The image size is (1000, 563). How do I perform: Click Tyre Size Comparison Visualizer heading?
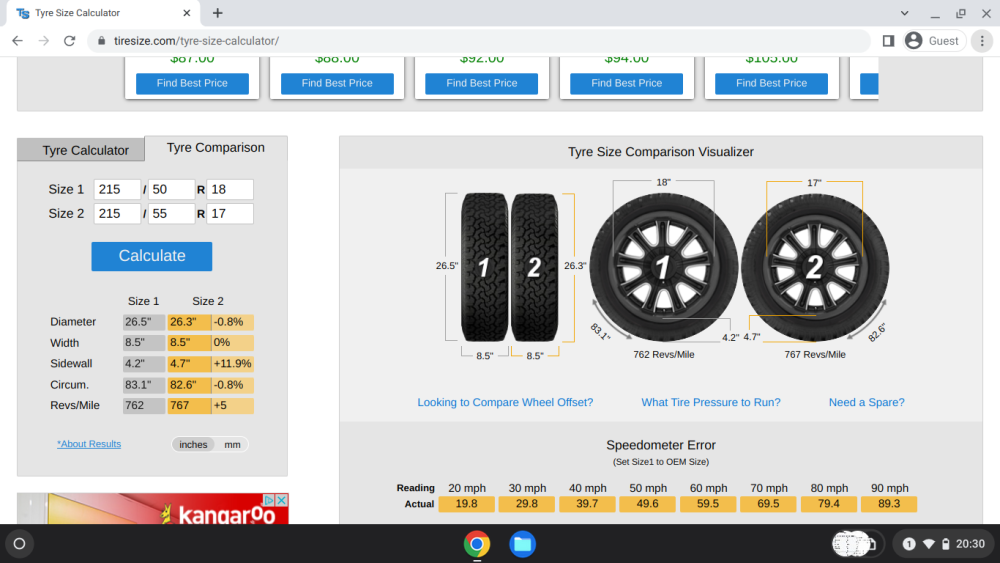point(661,152)
